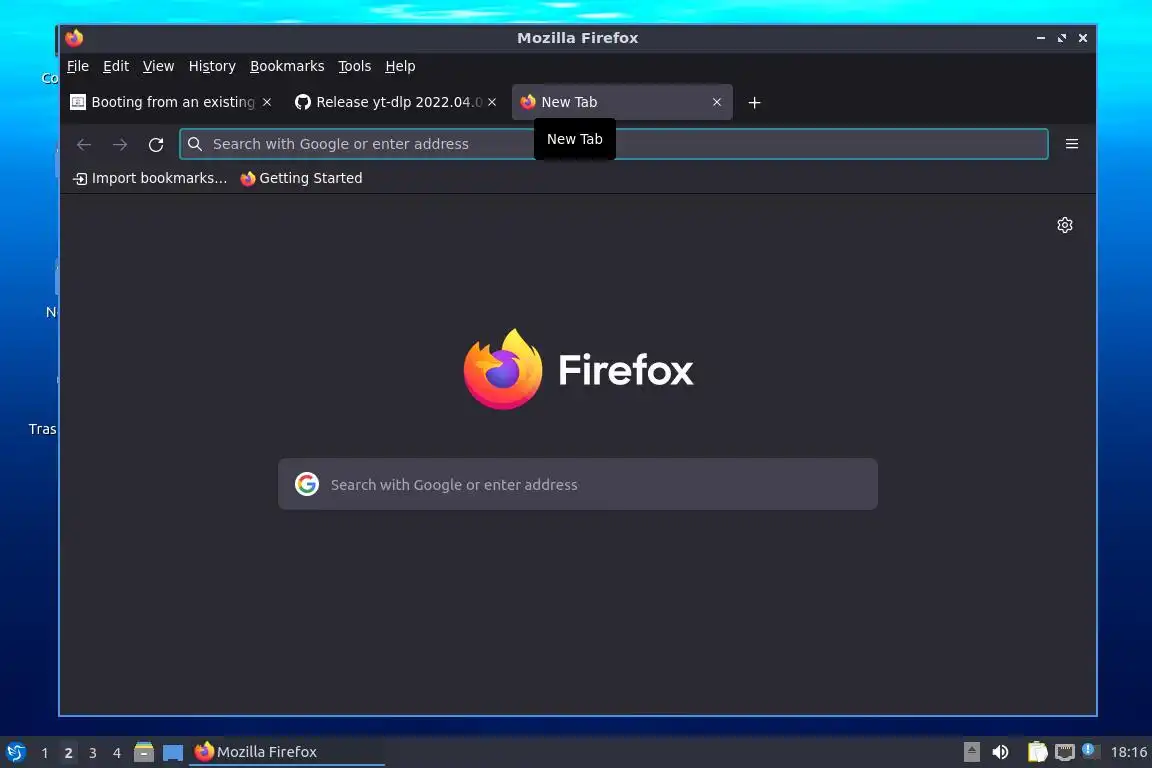Close the Booting from an existing tab

[267, 102]
